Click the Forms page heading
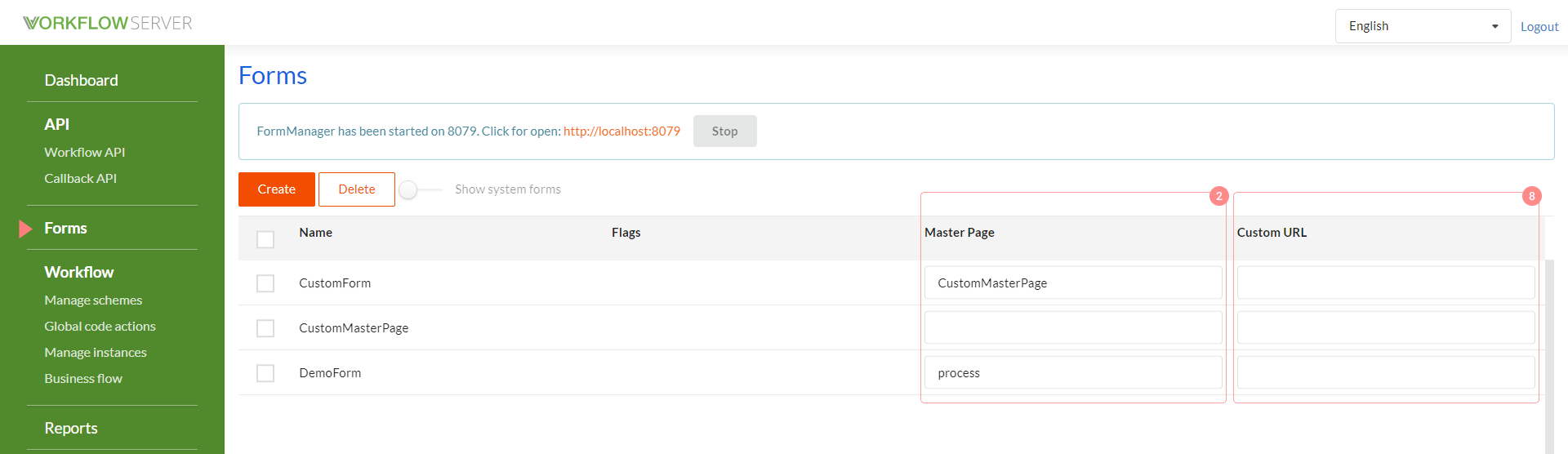 pyautogui.click(x=273, y=75)
